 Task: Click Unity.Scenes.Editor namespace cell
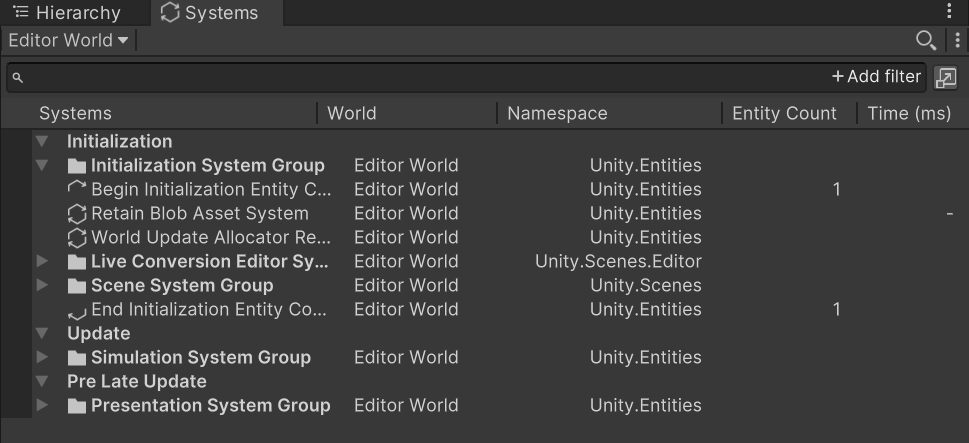pyautogui.click(x=618, y=261)
